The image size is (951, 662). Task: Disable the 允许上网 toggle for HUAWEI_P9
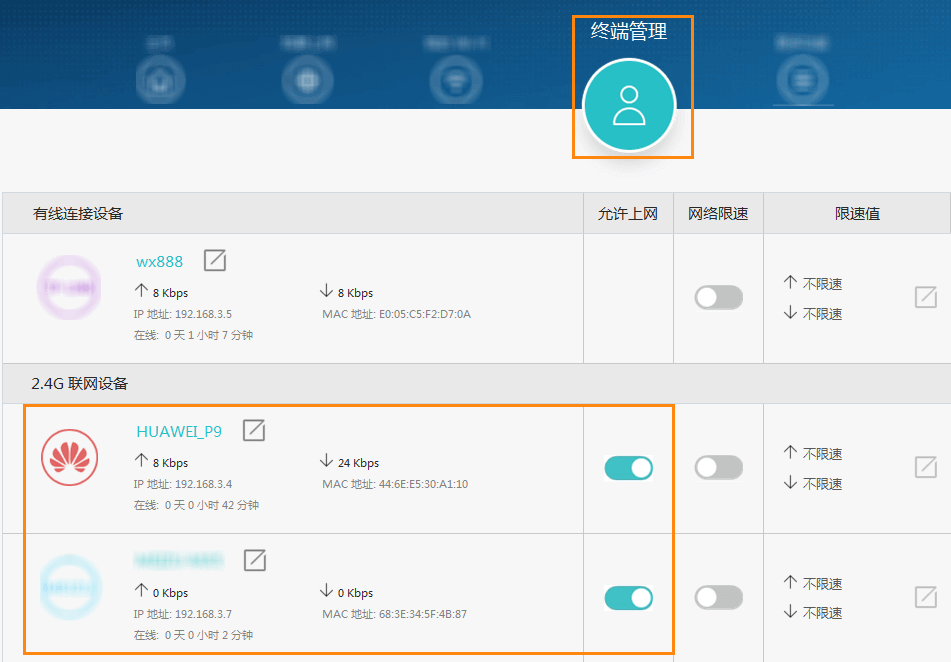tap(628, 467)
